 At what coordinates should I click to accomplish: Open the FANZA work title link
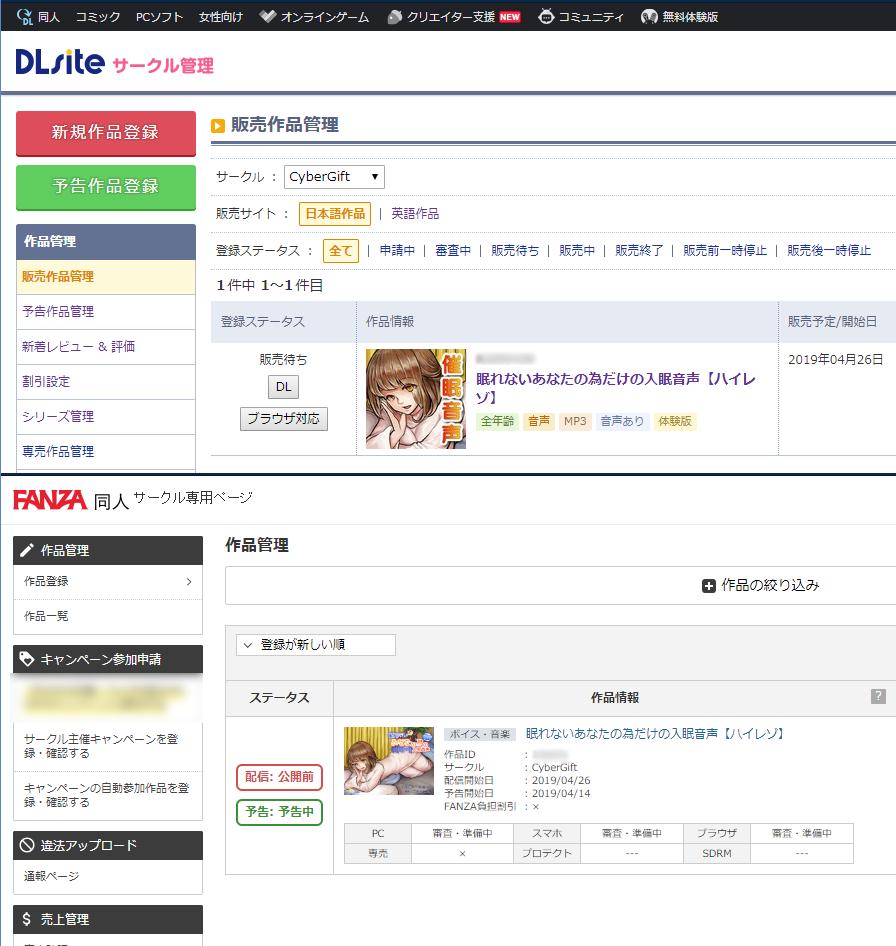tap(655, 734)
